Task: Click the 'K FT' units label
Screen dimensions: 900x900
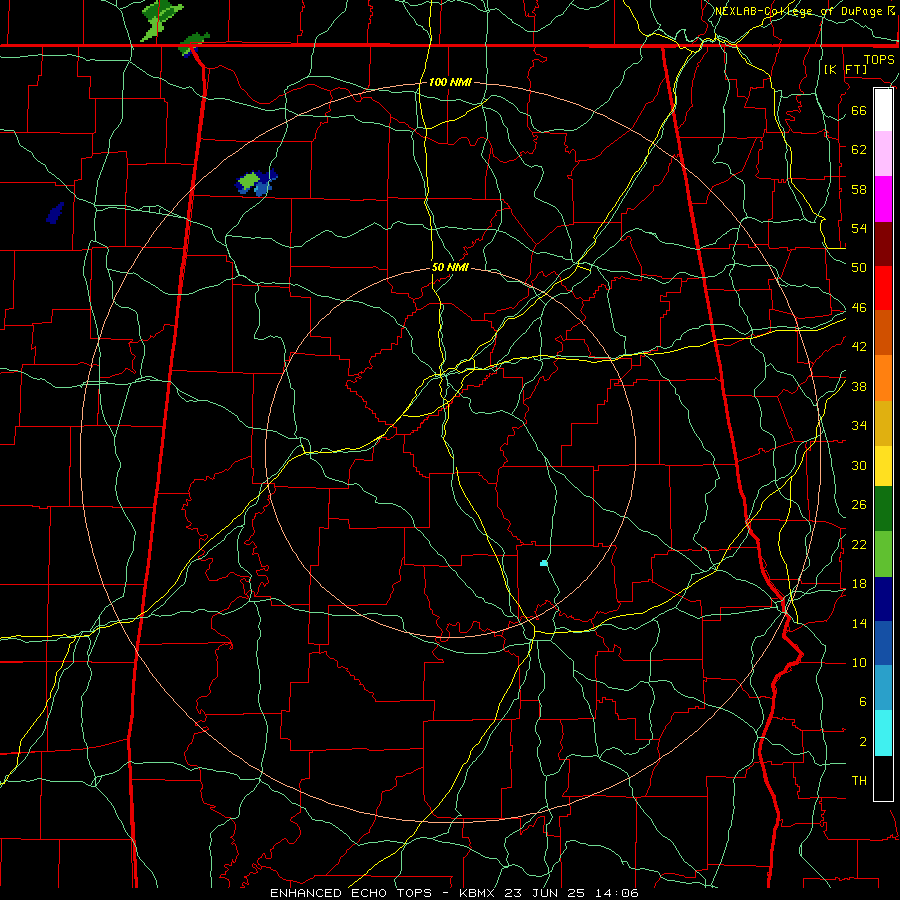Action: coord(845,69)
